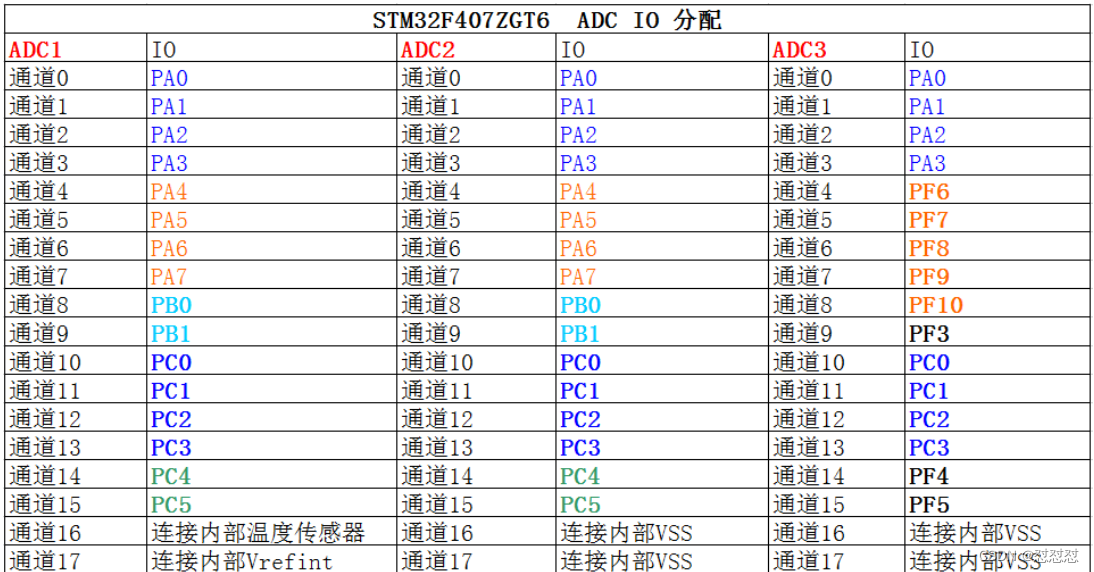The width and height of the screenshot is (1094, 572).
Task: Click orange PA7 under ADC2 IO
Action: point(578,277)
